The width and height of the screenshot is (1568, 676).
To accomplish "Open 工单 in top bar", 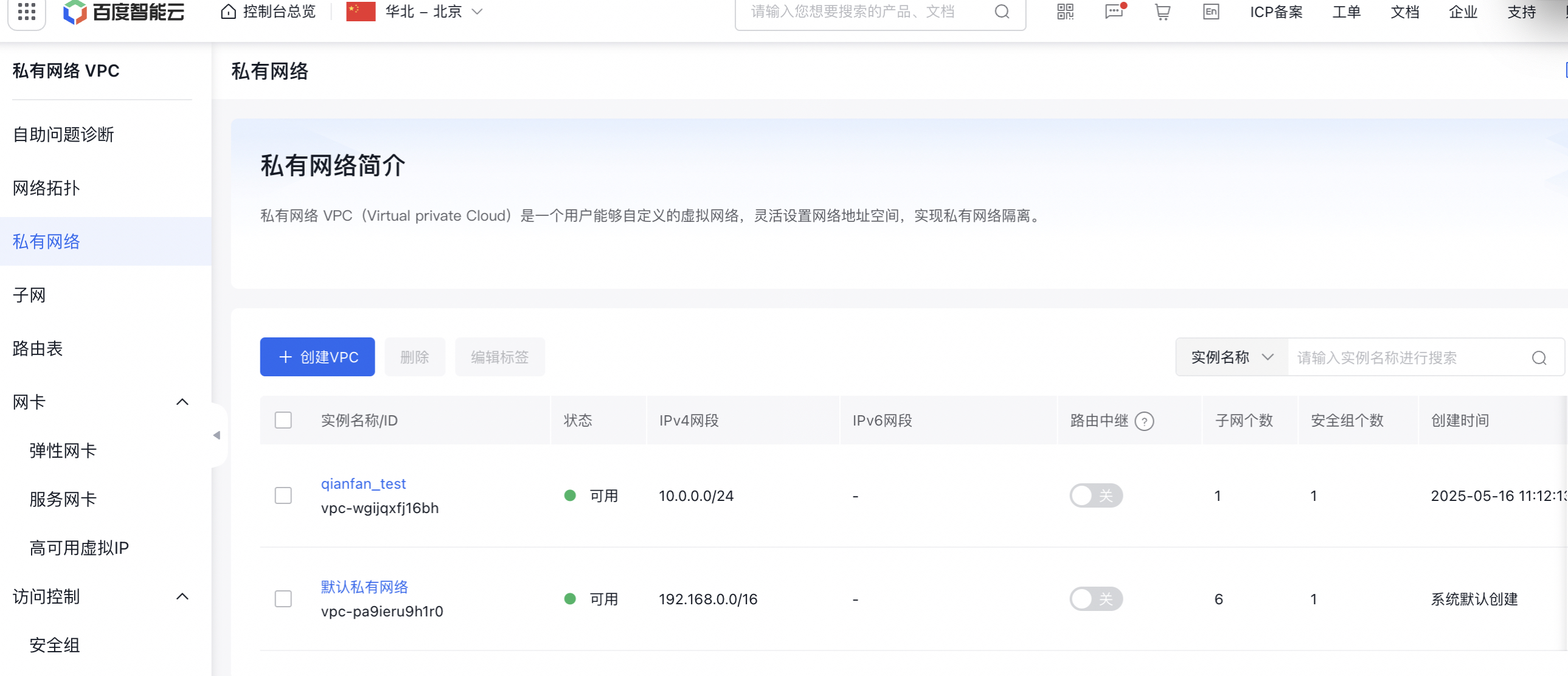I will [x=1347, y=12].
